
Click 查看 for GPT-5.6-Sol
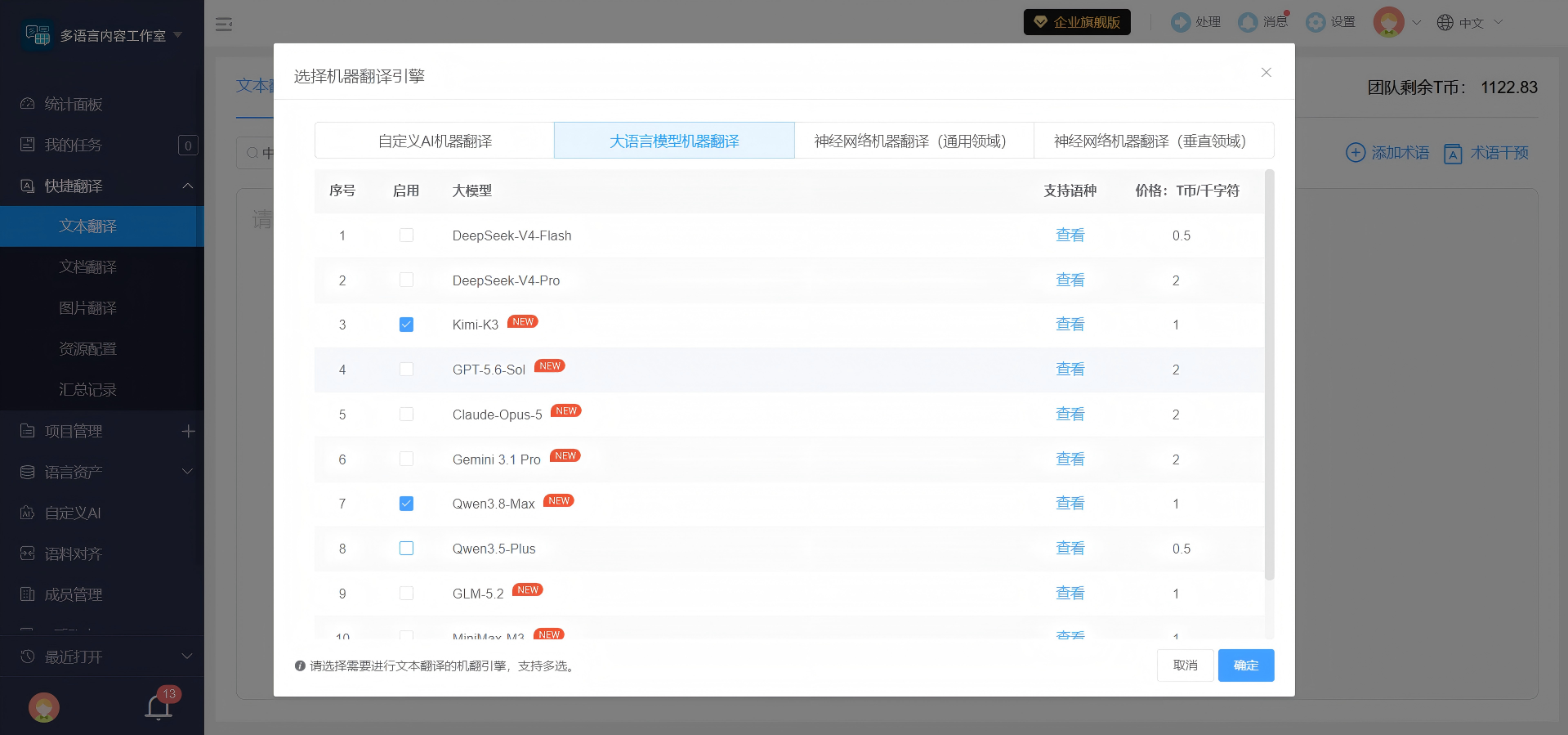[1070, 370]
